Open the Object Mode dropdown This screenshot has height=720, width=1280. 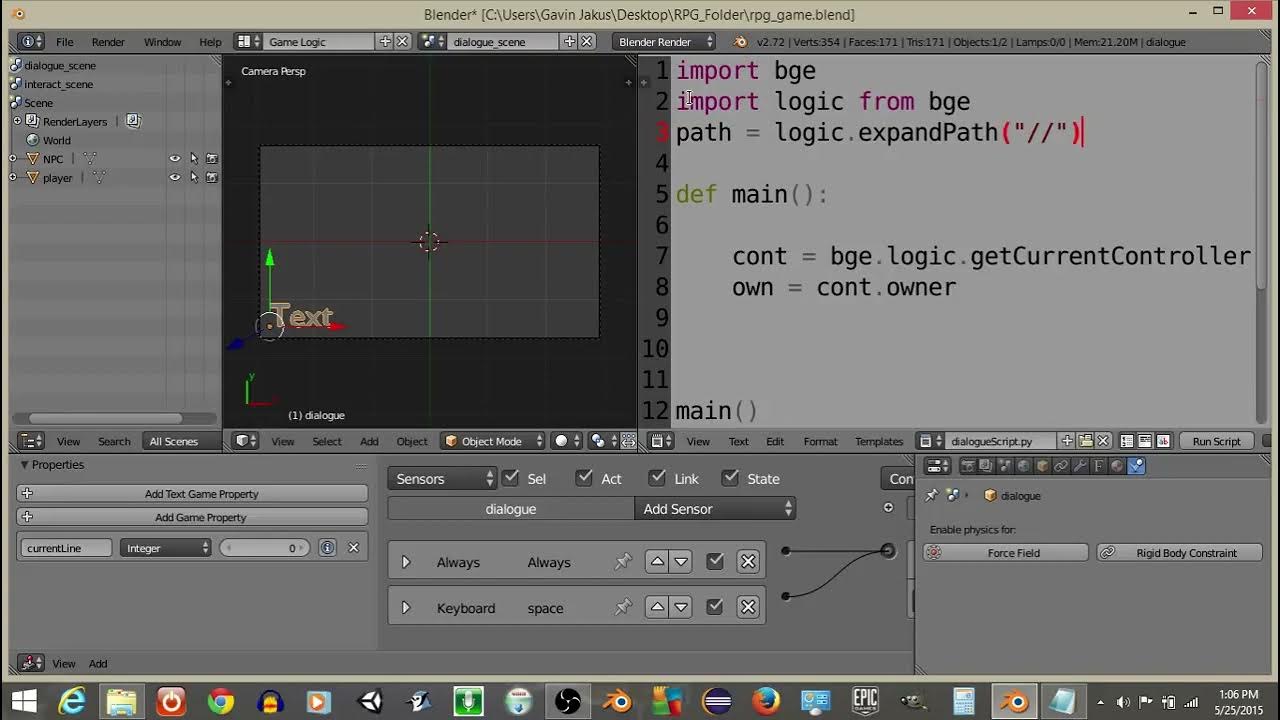(494, 441)
